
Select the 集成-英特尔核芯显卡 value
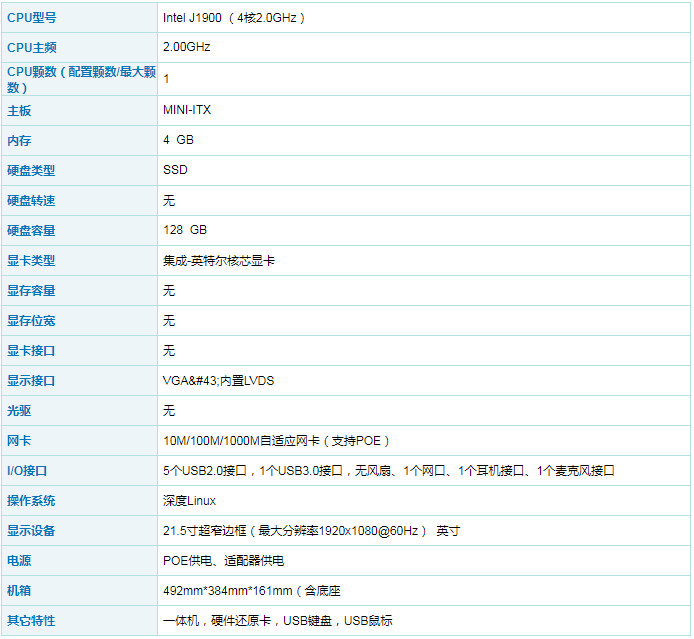click(219, 260)
